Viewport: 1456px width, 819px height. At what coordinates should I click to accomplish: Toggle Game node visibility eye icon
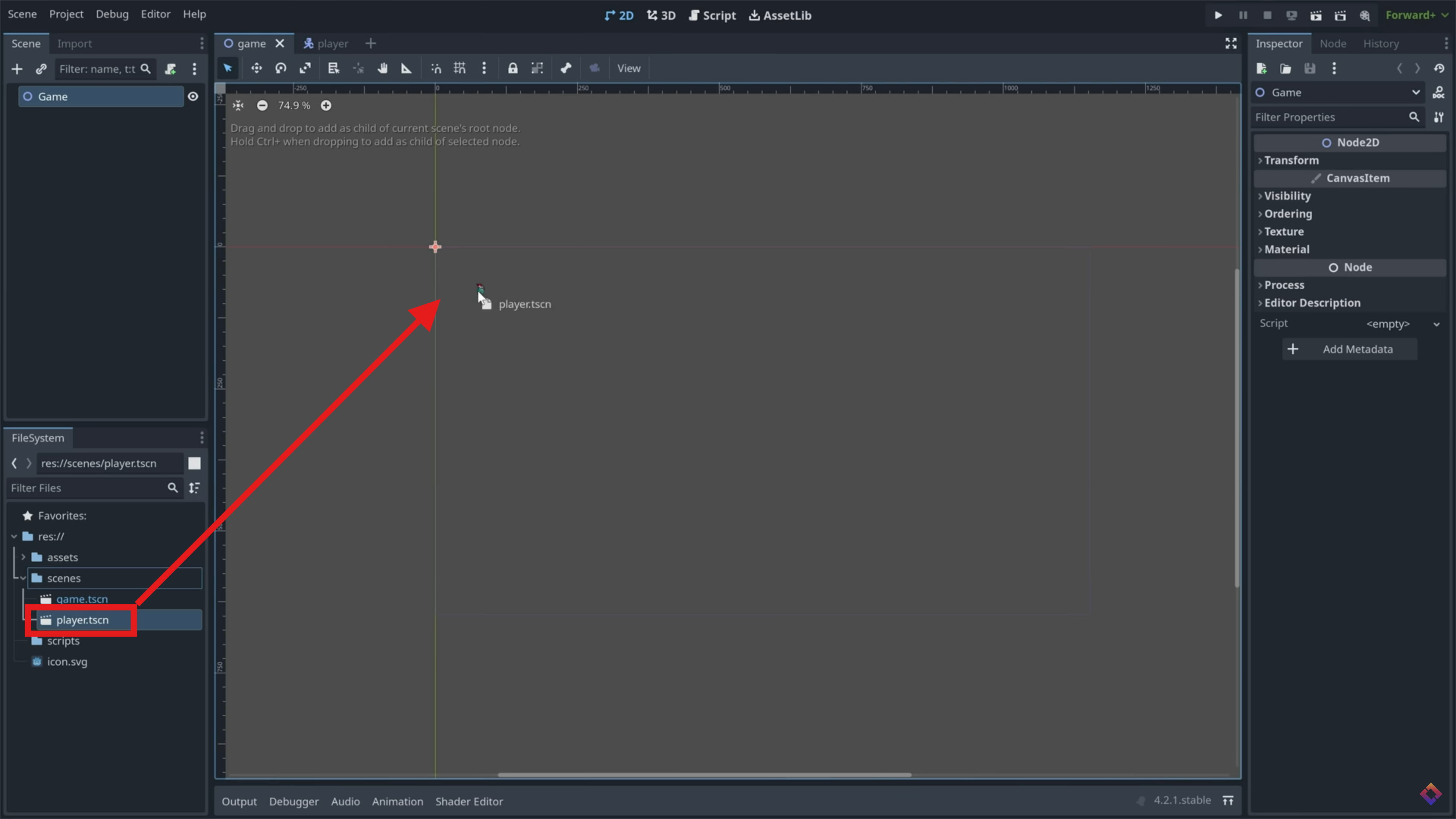click(193, 97)
